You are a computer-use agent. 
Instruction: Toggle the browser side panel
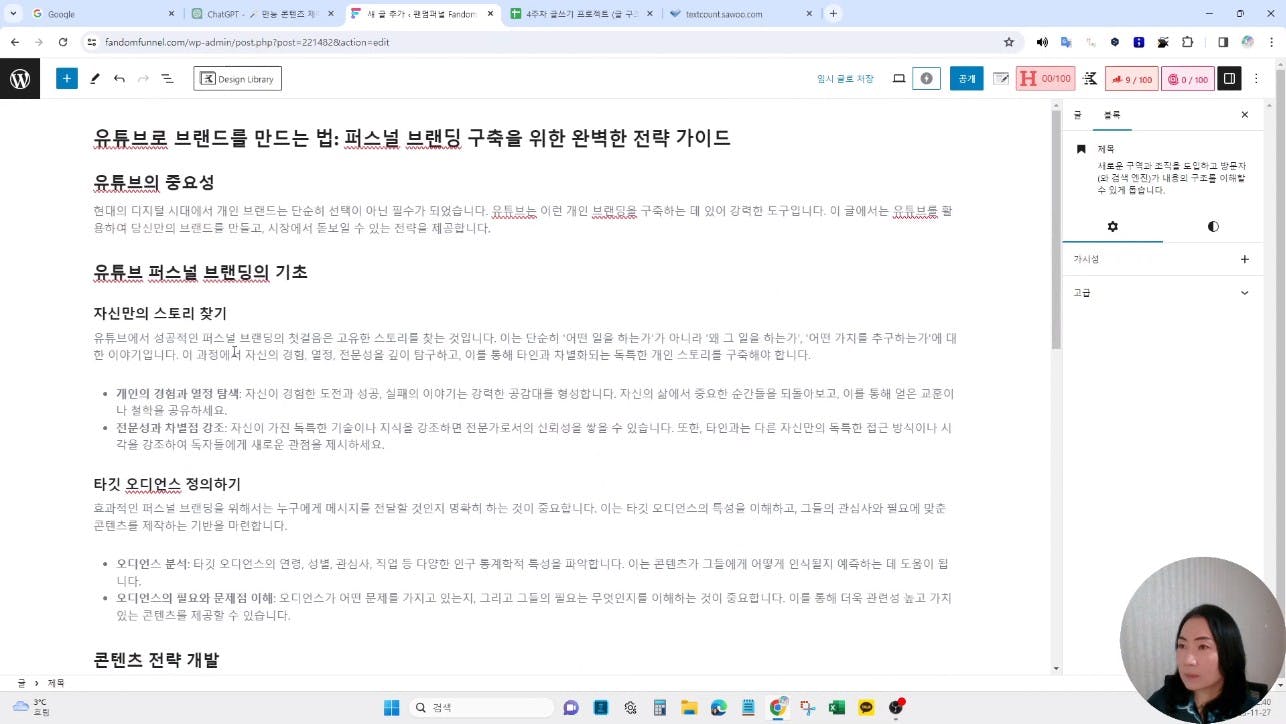pyautogui.click(x=1222, y=42)
